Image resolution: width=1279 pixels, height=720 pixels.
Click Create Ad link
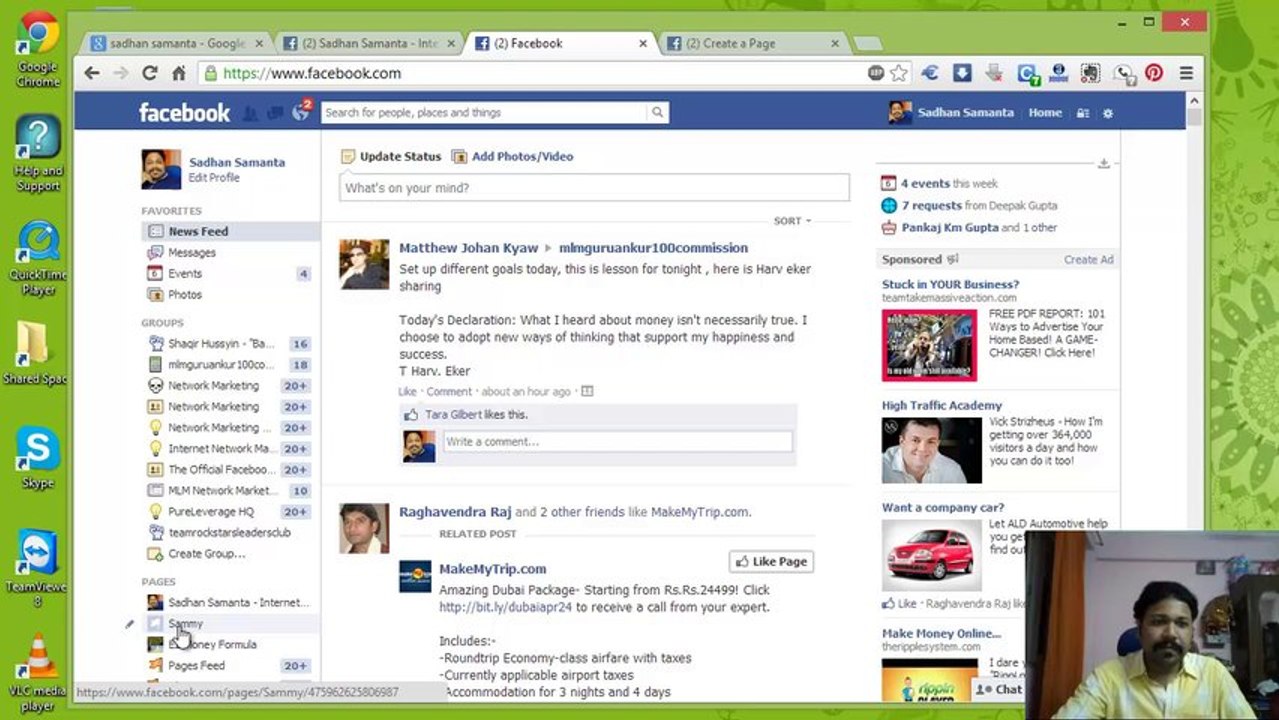(x=1088, y=260)
